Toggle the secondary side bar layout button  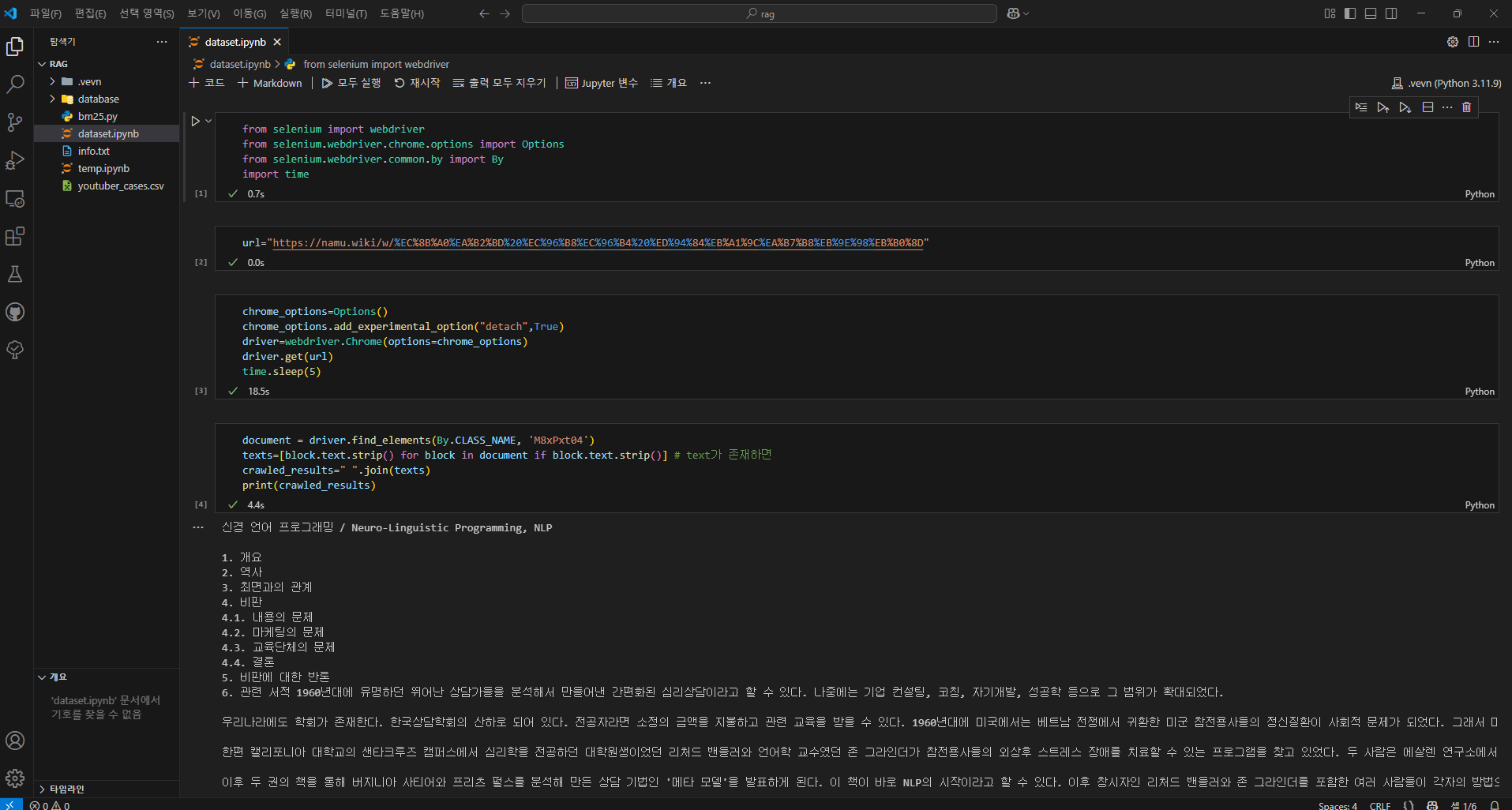(1391, 13)
